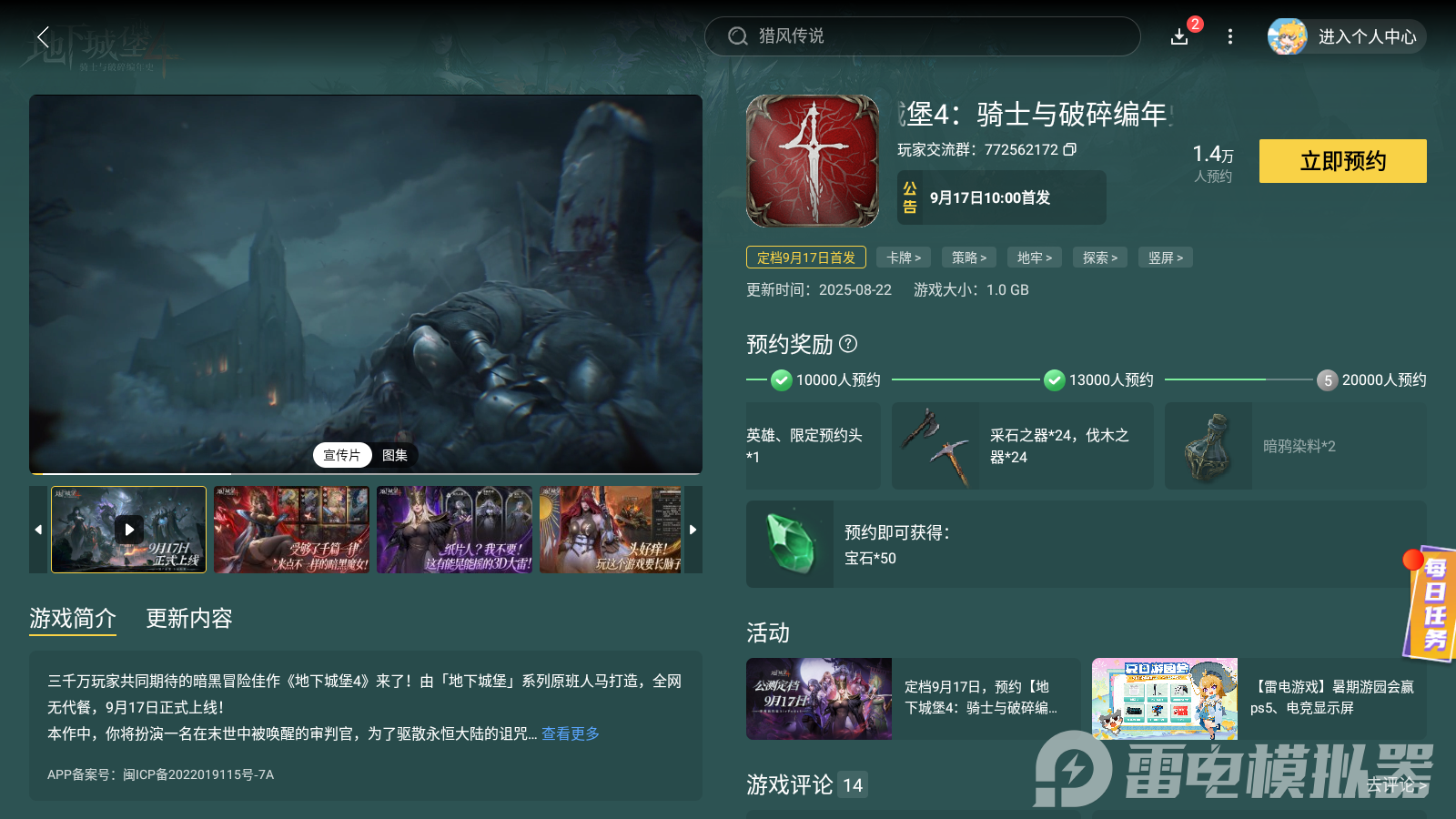Click the right carousel chevron for more thumbnails

click(x=693, y=530)
